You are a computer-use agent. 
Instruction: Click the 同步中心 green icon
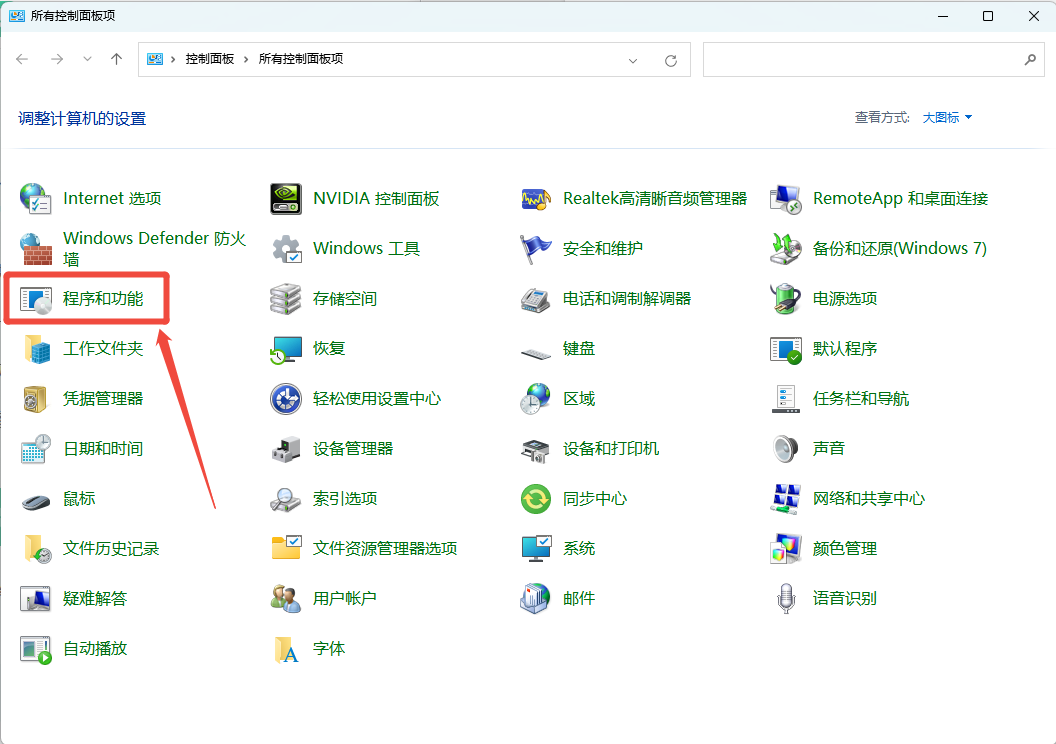click(x=536, y=499)
